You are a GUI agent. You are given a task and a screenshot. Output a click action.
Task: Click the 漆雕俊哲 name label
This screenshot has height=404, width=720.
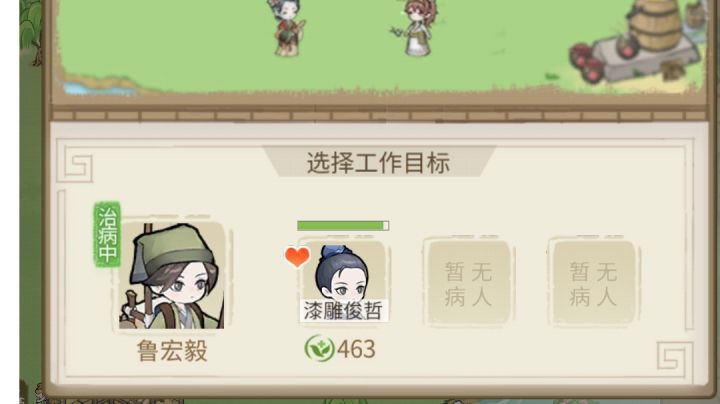tap(343, 311)
